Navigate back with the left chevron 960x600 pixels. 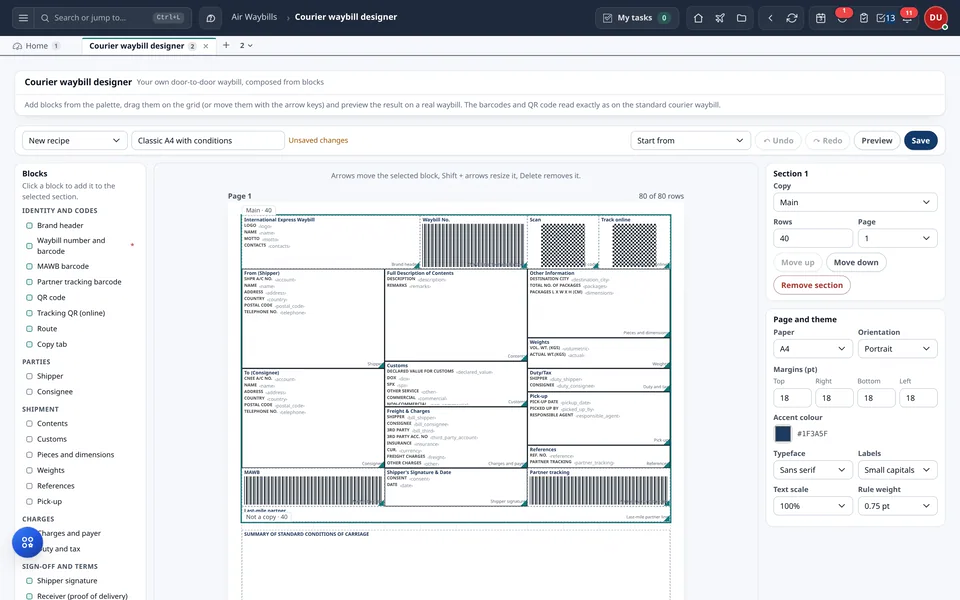770,18
